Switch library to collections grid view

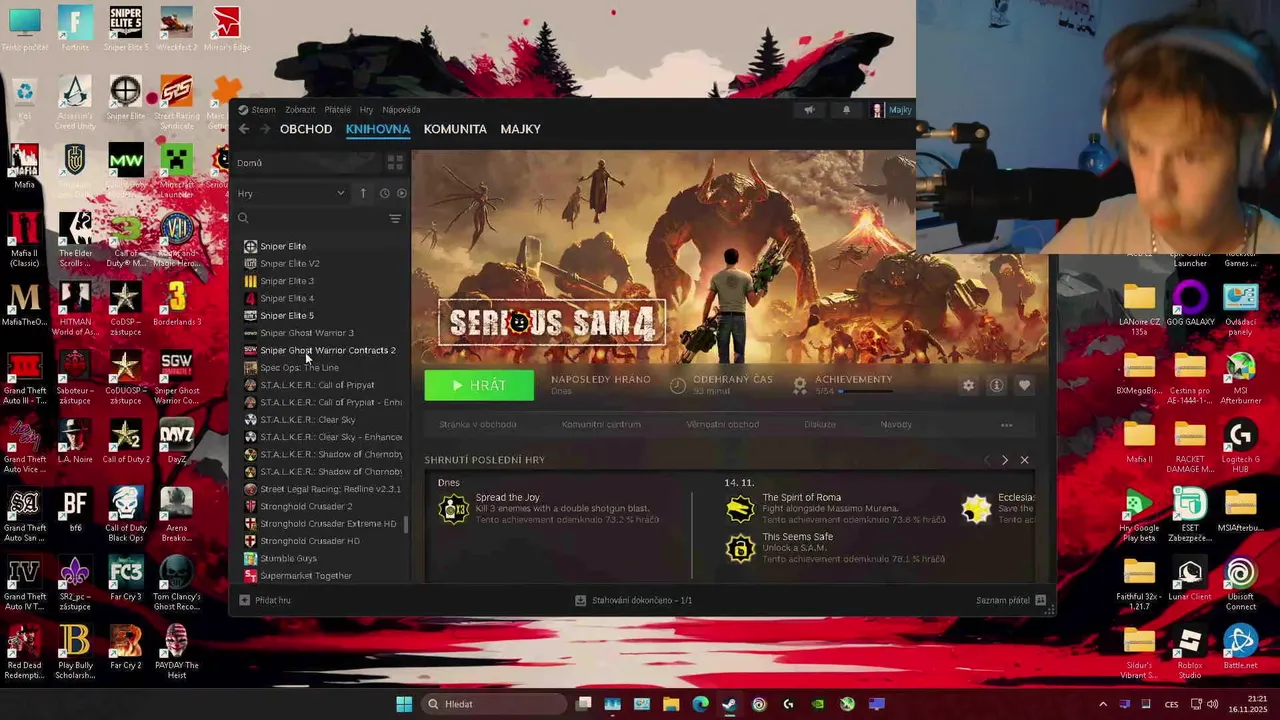395,163
